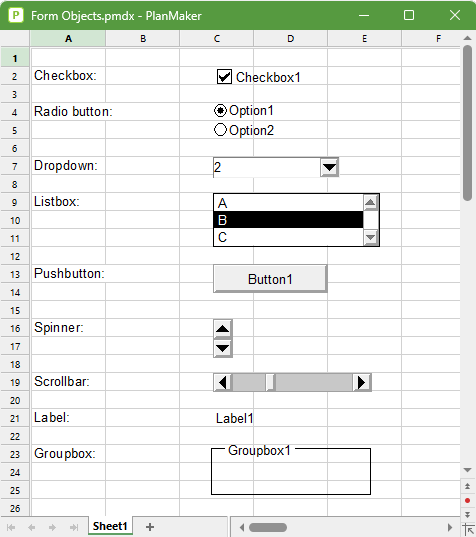476x537 pixels.
Task: Select column C header
Action: (x=217, y=38)
